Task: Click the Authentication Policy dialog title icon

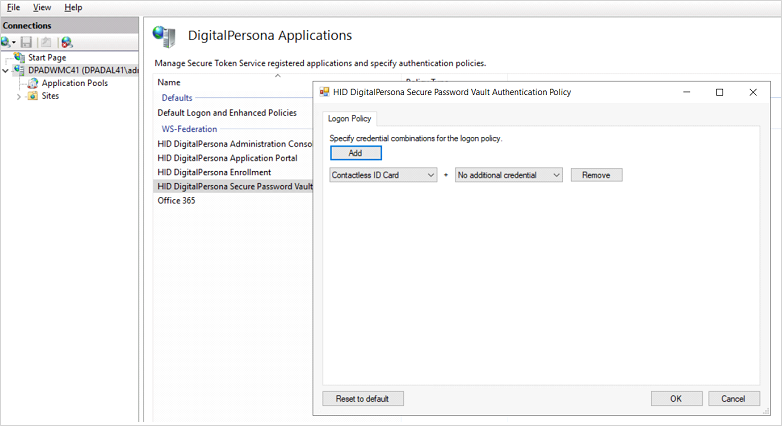Action: pos(325,92)
